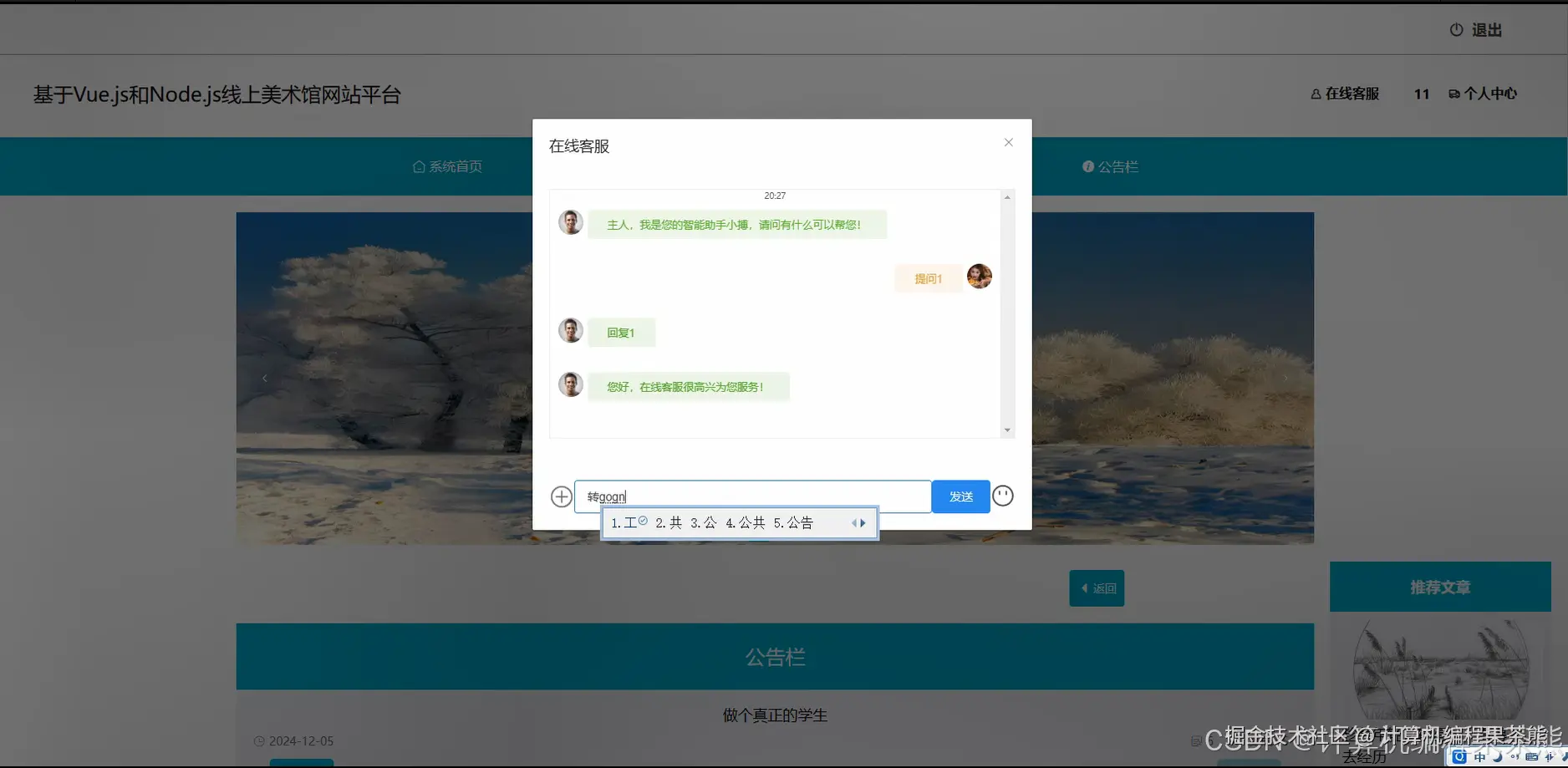This screenshot has height=768, width=1568.
Task: Click the info icon on the 公告栏 nav item
Action: click(1087, 166)
